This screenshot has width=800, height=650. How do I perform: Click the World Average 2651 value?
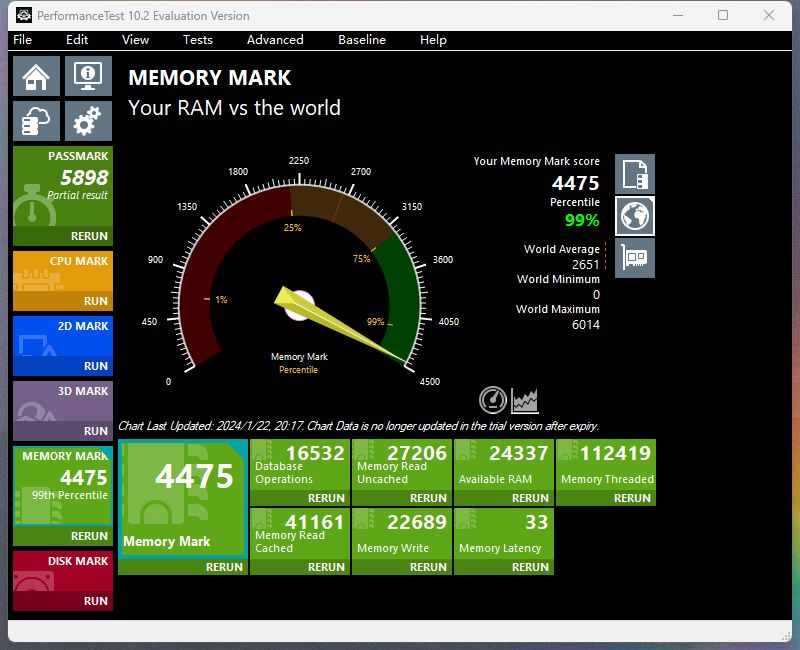[x=586, y=265]
